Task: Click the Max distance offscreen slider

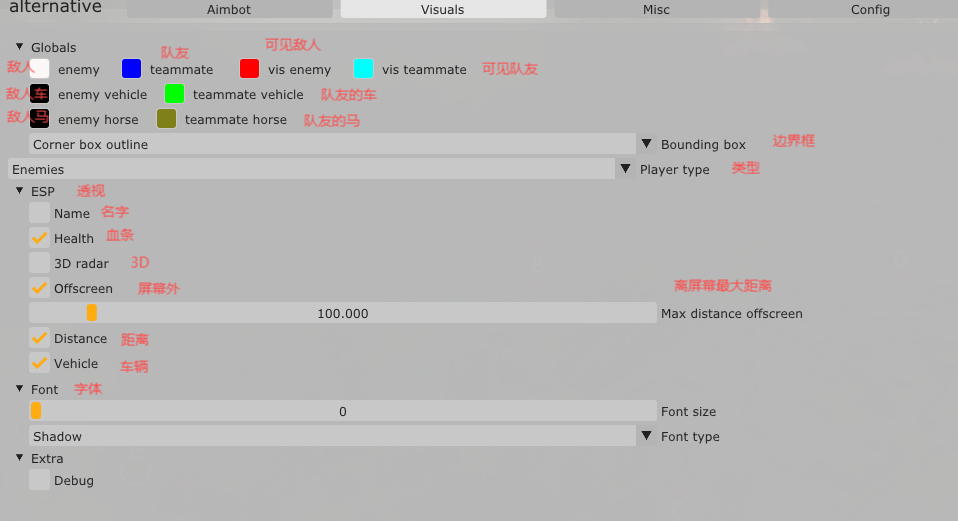Action: pos(342,313)
